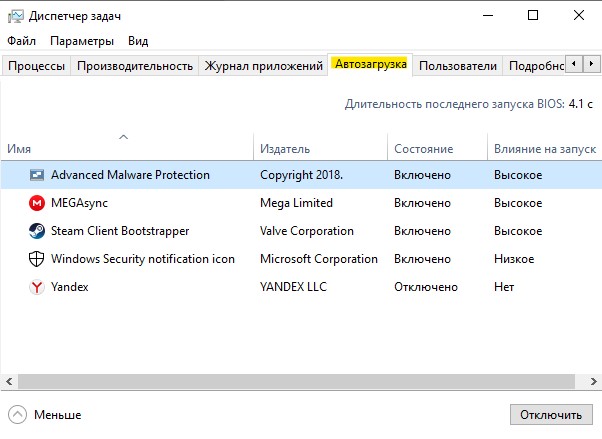The image size is (602, 439).
Task: Click the Mega Limited publisher cell
Action: coord(296,203)
